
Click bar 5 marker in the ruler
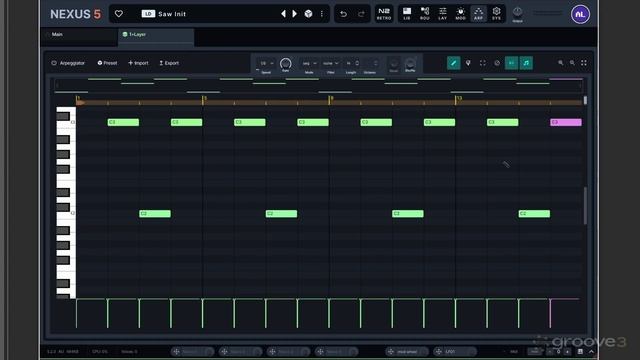(203, 100)
